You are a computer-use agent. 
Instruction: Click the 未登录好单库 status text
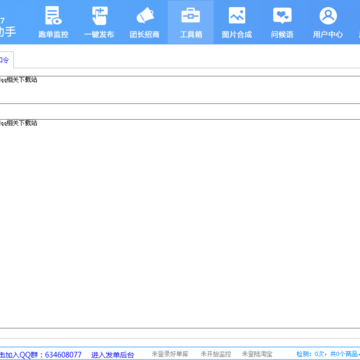click(170, 354)
